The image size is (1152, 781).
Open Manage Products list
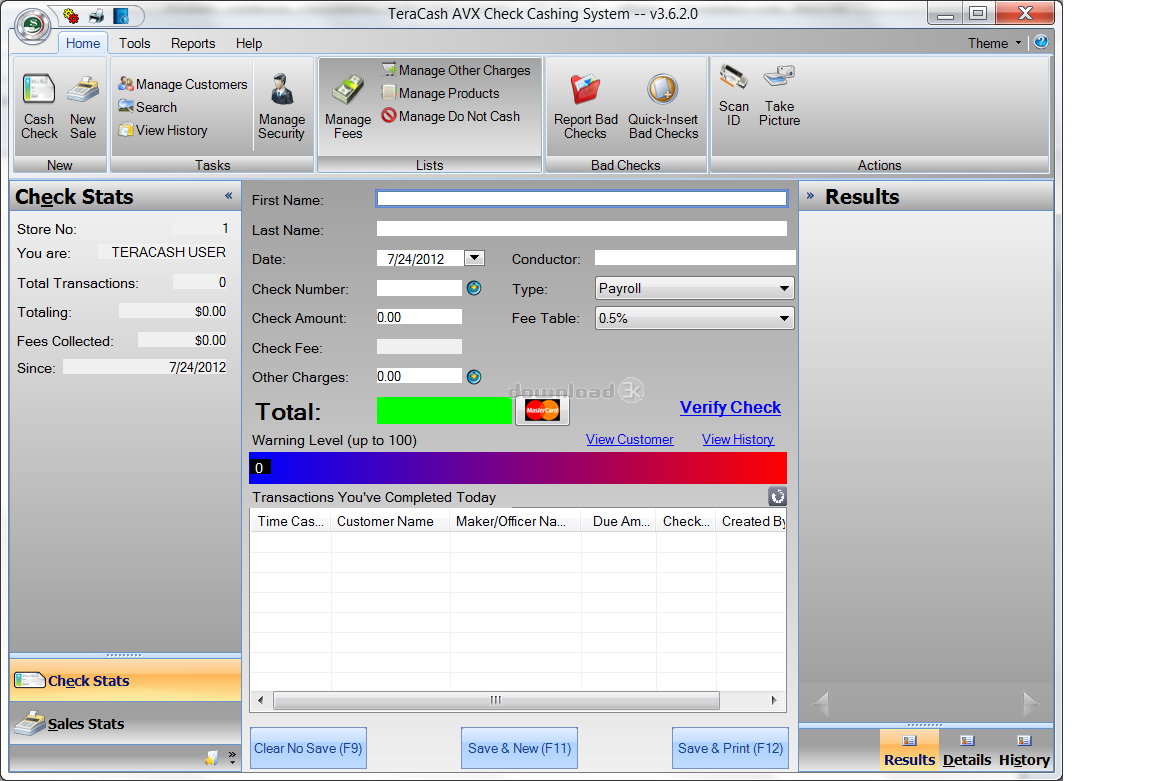[440, 93]
